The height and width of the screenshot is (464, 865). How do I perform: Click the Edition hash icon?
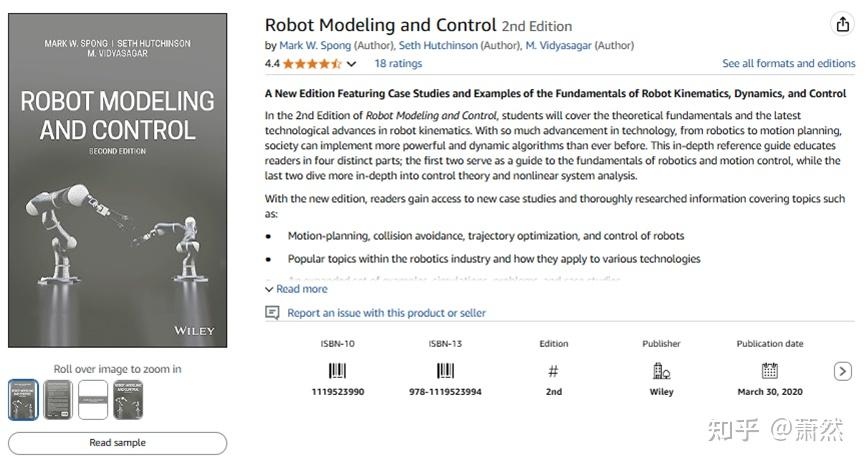tap(553, 371)
